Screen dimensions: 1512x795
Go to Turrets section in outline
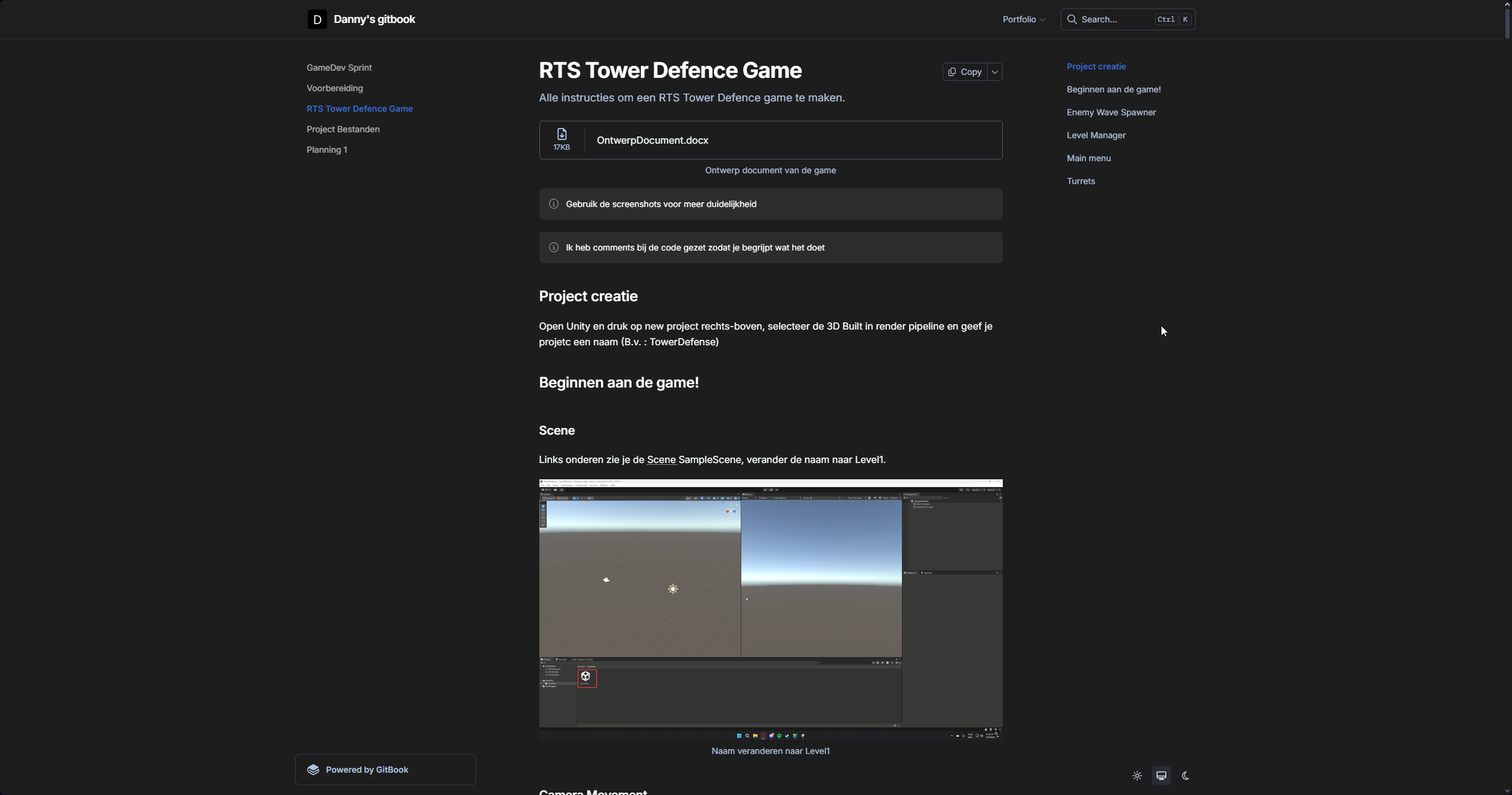point(1080,181)
